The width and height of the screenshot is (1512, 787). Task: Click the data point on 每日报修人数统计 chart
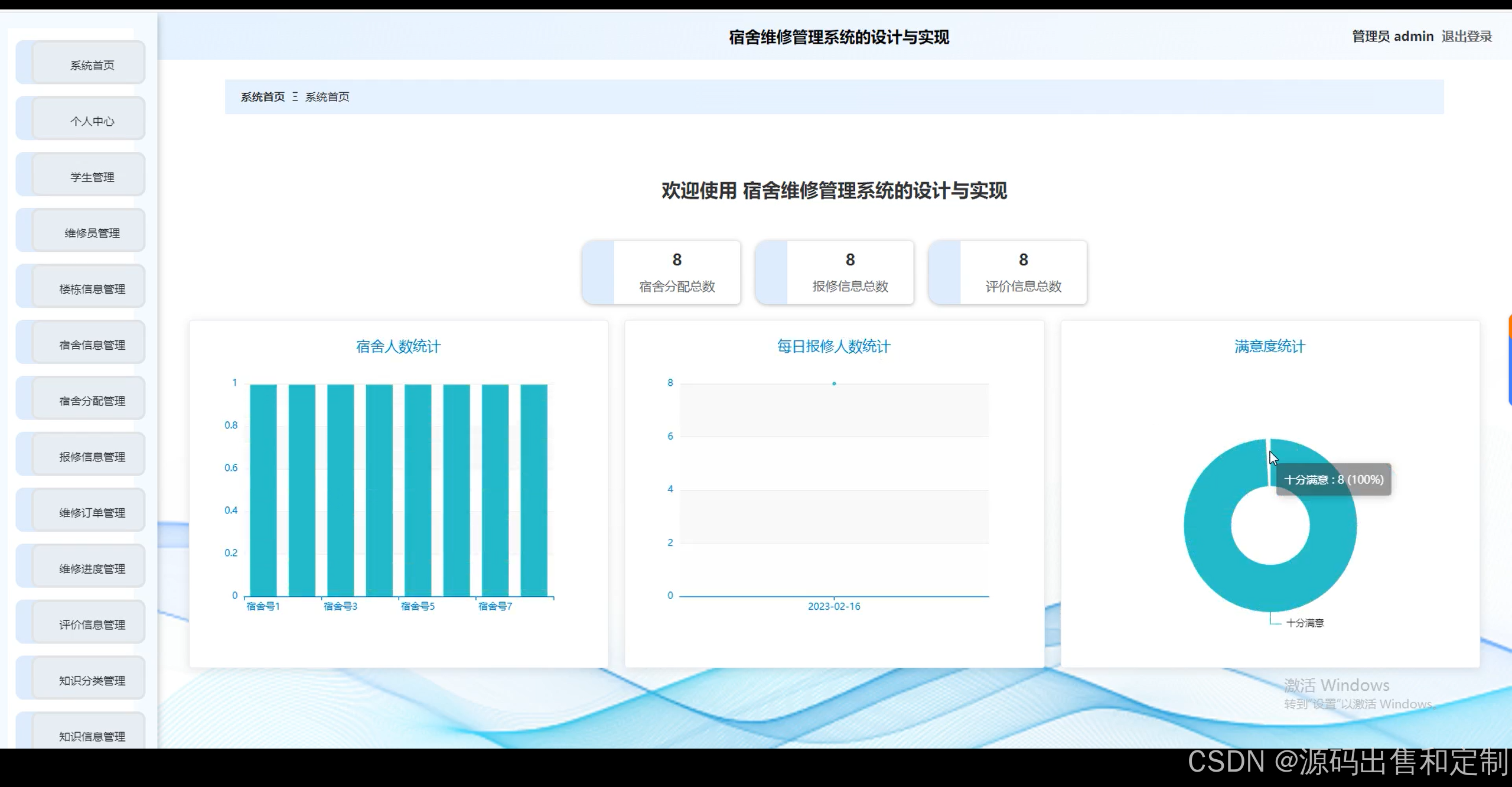834,383
